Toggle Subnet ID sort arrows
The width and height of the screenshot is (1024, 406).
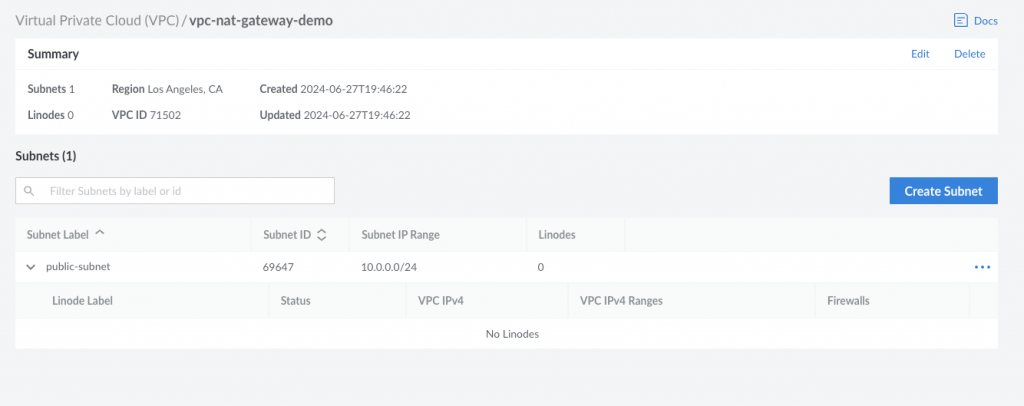click(321, 236)
